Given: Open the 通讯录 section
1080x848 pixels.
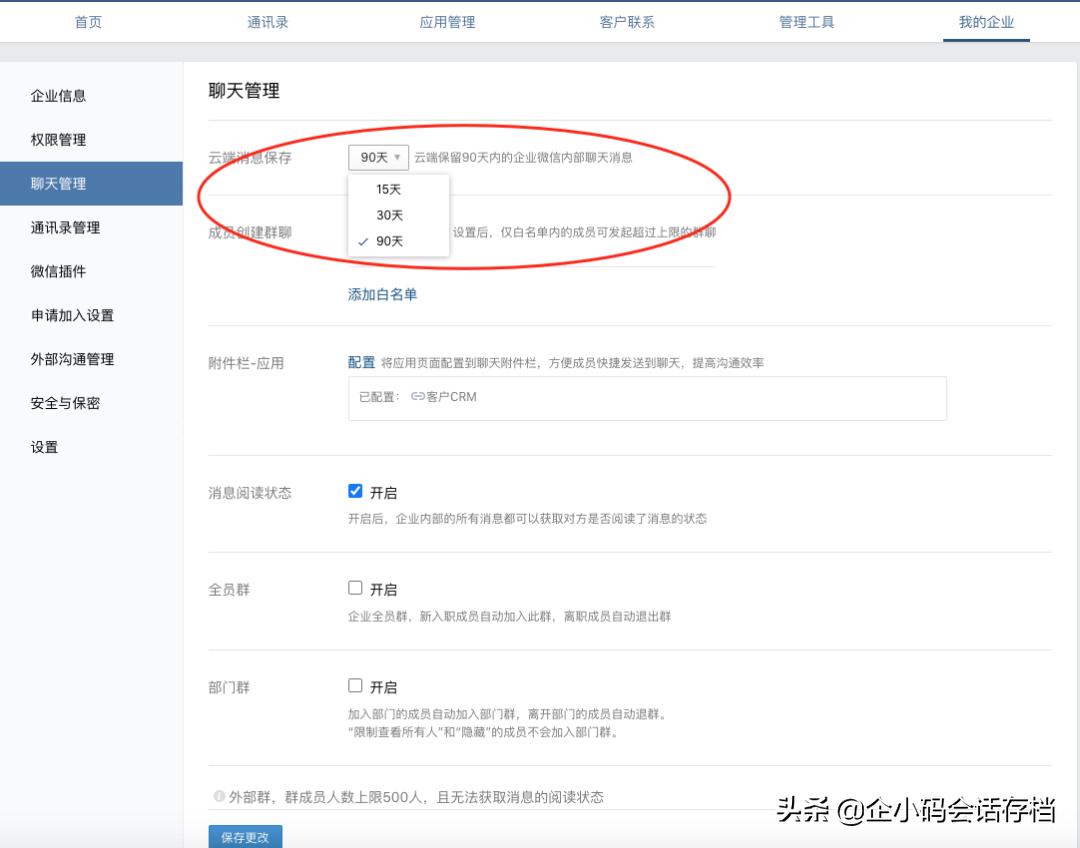Looking at the screenshot, I should [x=266, y=20].
